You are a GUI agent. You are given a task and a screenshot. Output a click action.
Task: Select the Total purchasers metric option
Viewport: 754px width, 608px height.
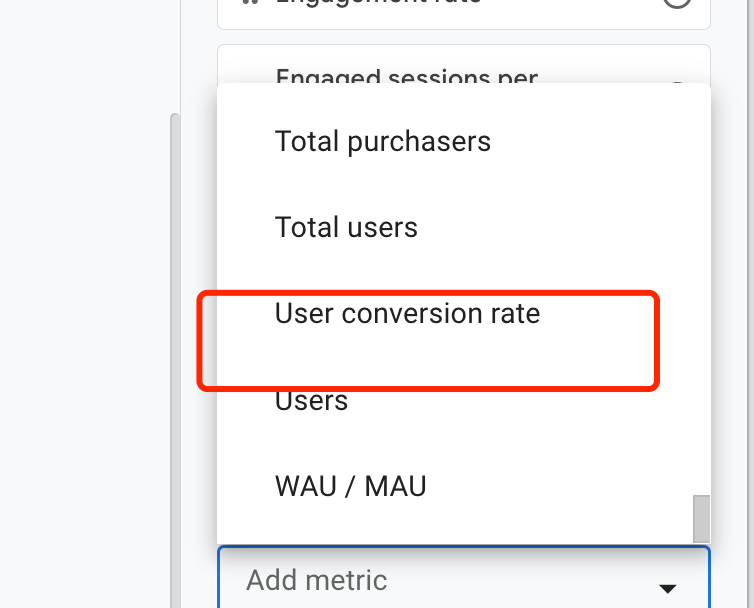[x=383, y=142]
